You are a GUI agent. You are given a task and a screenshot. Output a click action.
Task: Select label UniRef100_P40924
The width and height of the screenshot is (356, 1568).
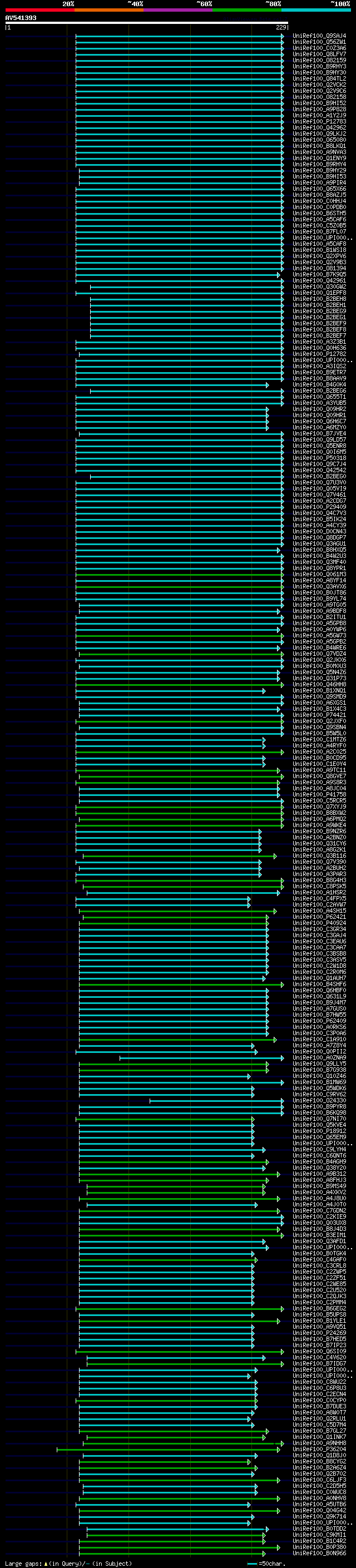(x=319, y=923)
